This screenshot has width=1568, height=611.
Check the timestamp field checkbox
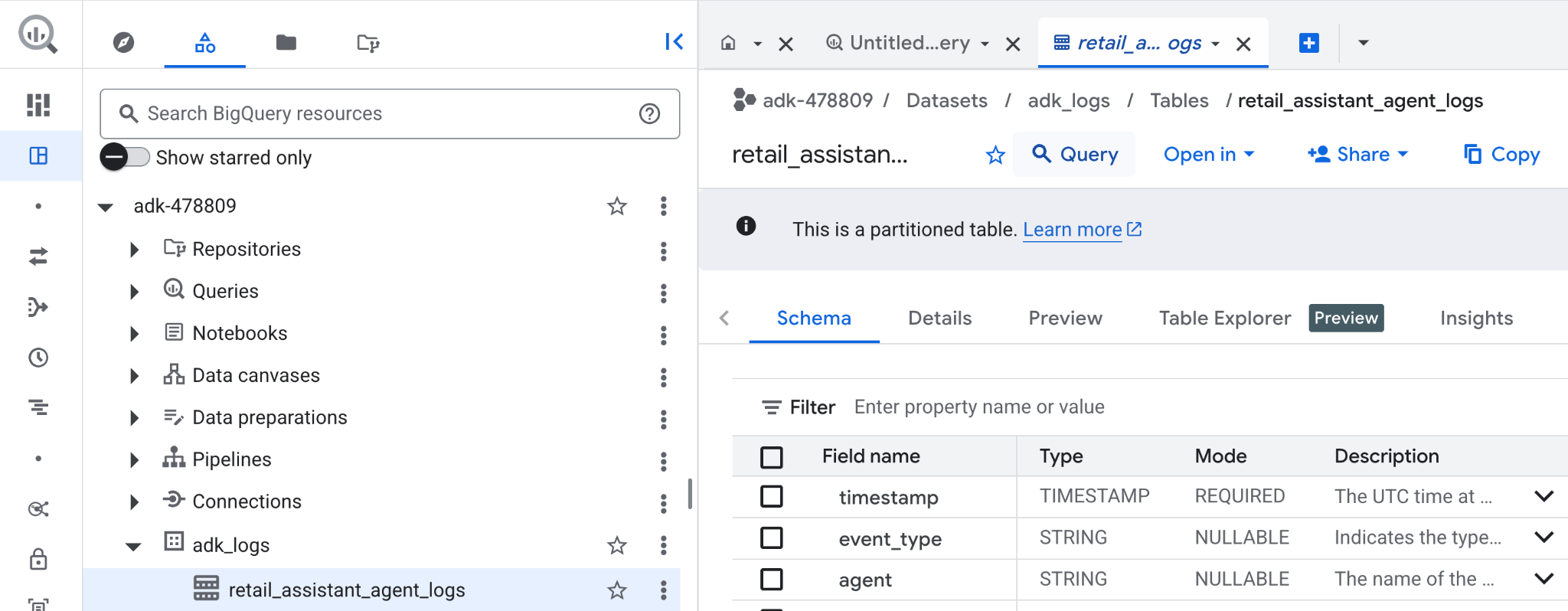[771, 497]
